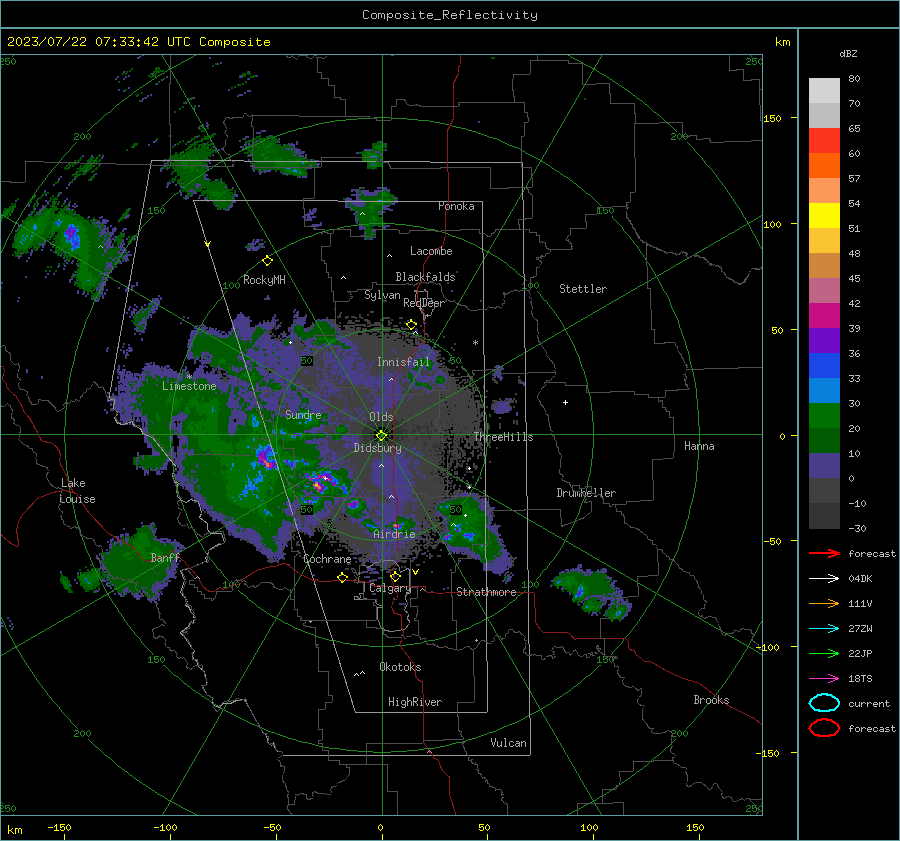The image size is (900, 841).
Task: Click the RockyMH label
Action: click(x=264, y=280)
